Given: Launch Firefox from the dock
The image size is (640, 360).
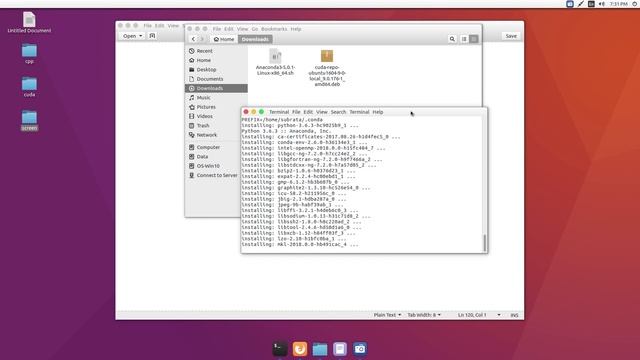Looking at the screenshot, I should [300, 349].
